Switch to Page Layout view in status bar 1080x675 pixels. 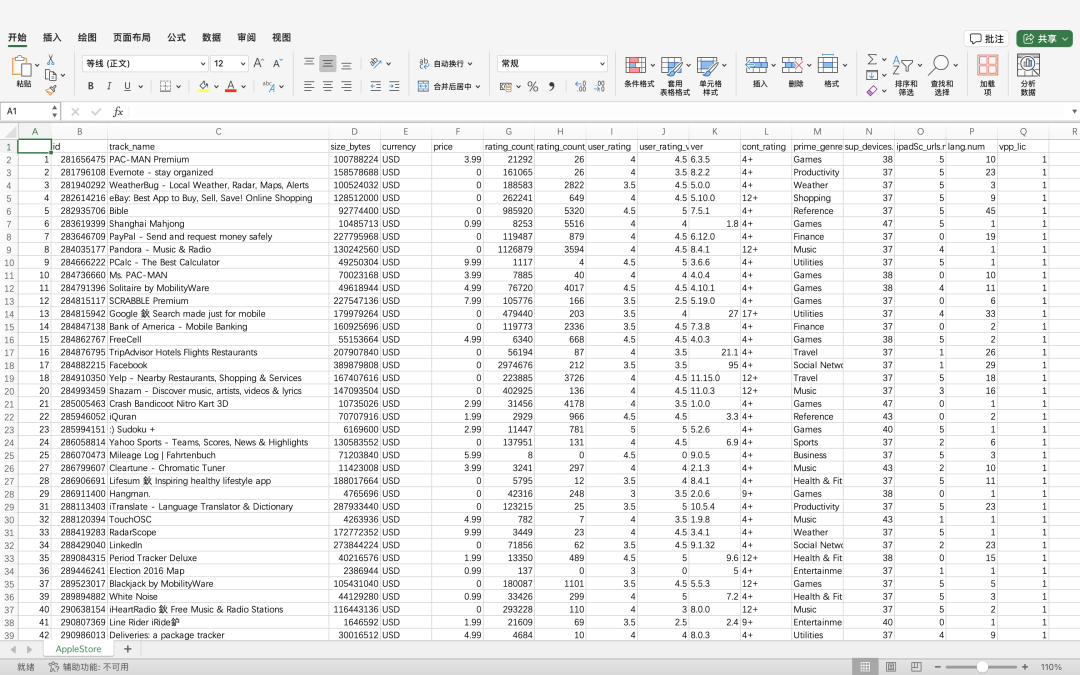891,667
